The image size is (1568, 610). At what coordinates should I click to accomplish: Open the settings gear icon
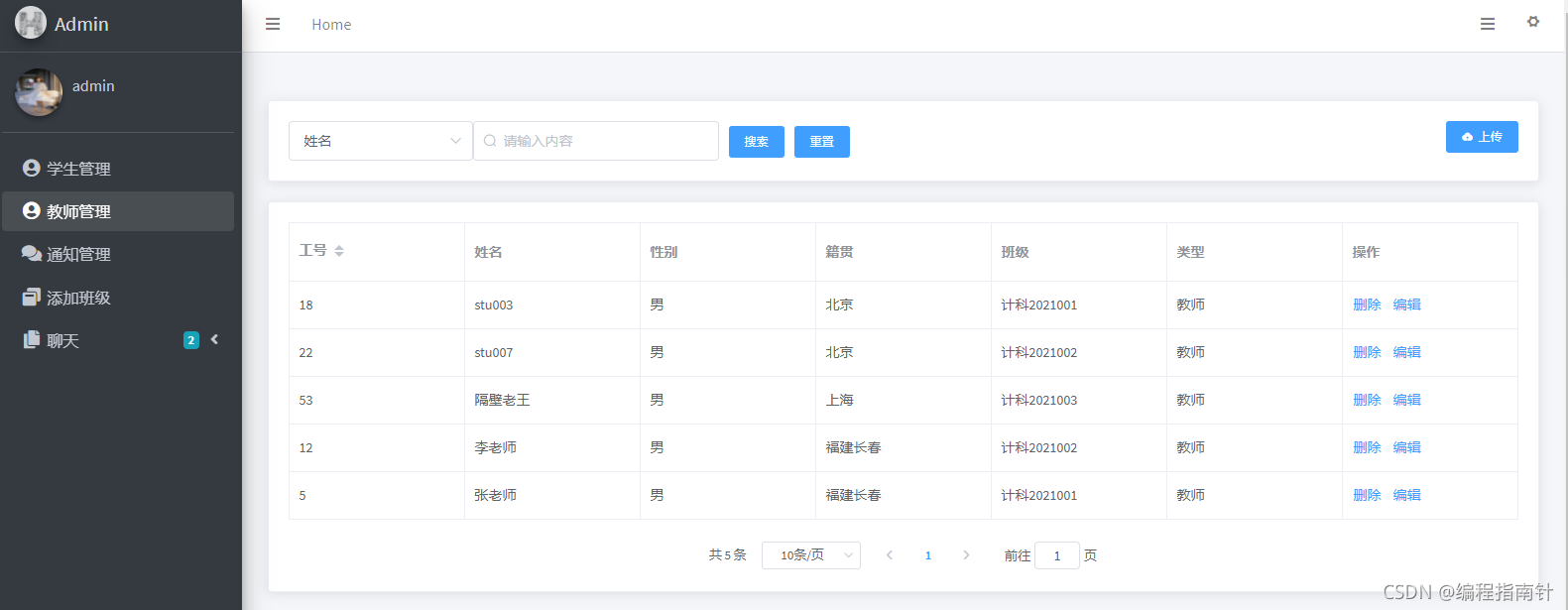1533,22
